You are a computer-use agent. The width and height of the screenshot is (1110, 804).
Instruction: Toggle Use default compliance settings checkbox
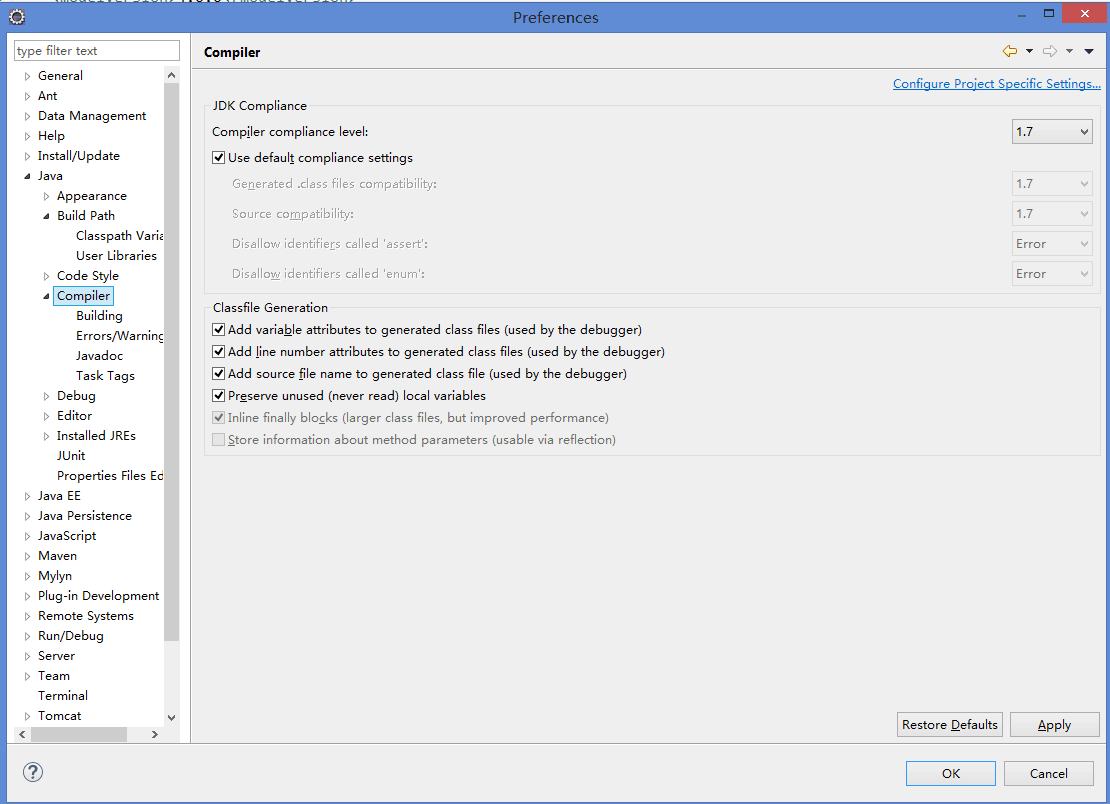[x=219, y=158]
